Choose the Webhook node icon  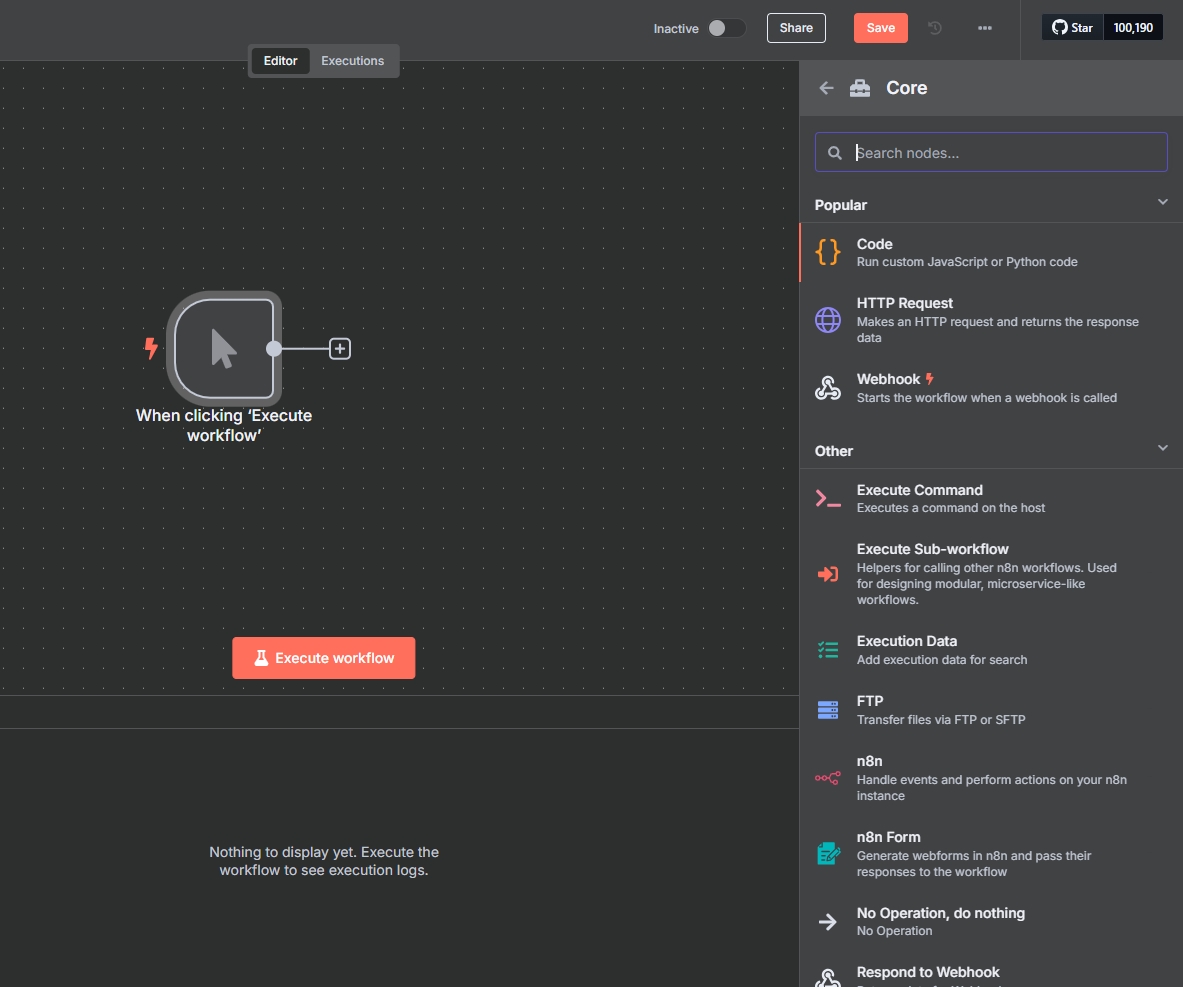(828, 388)
